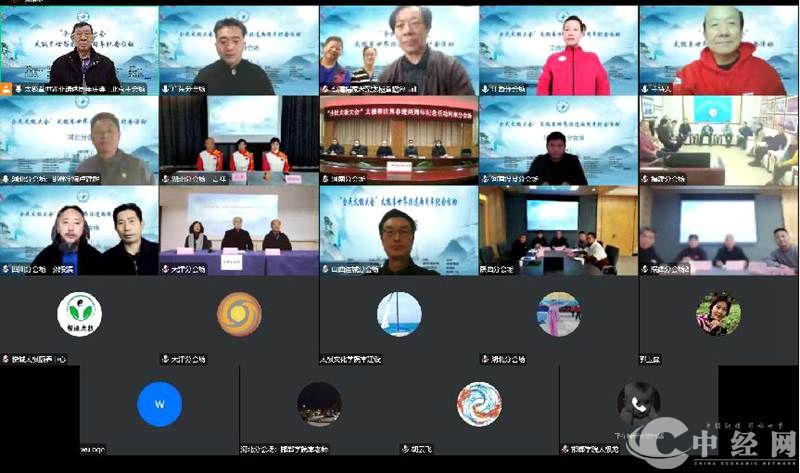Open video tile of man in brown coat with two women
The width and height of the screenshot is (800, 473).
[x=399, y=51]
